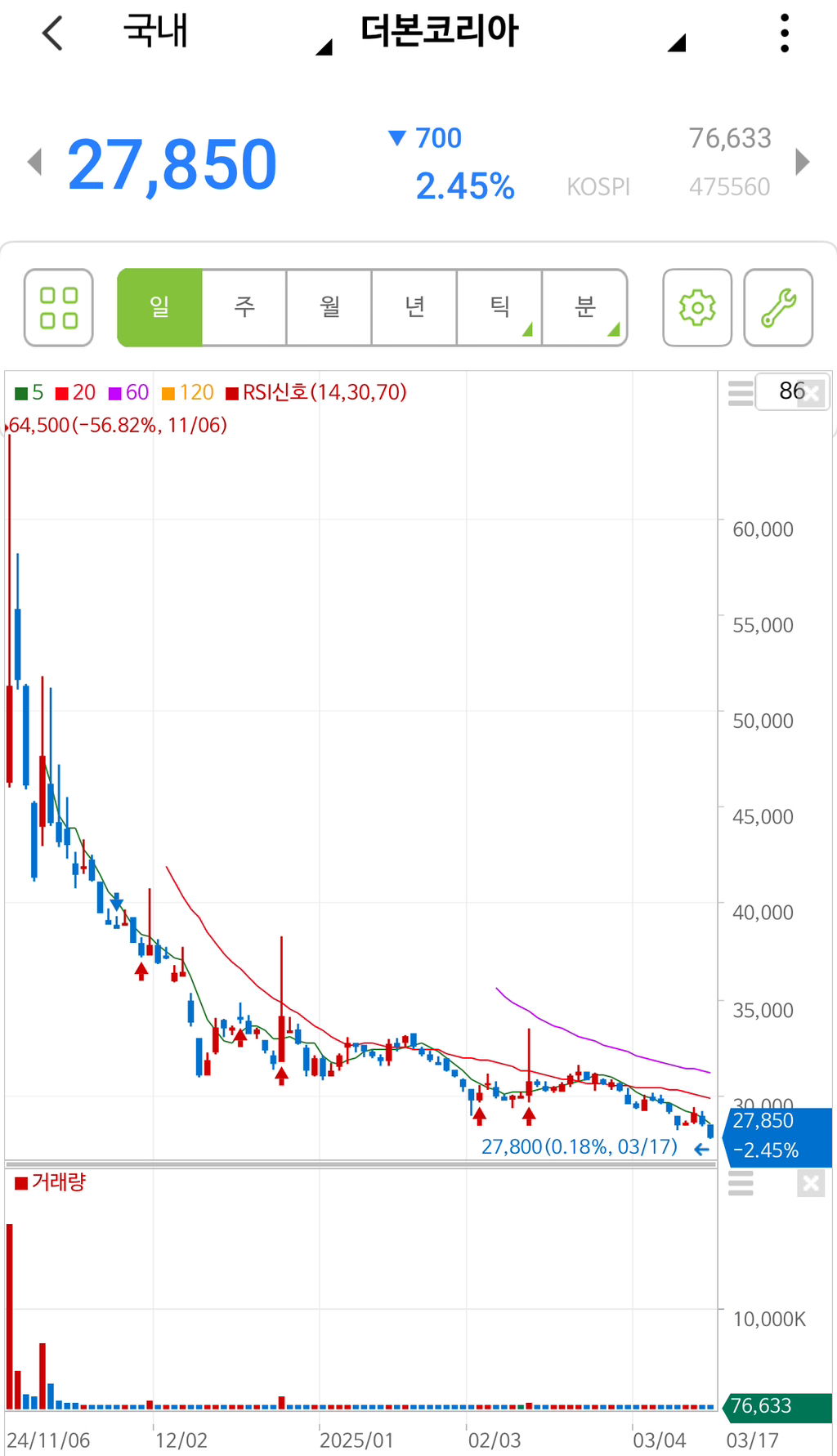
Task: Tap the current price 27,850
Action: [172, 165]
